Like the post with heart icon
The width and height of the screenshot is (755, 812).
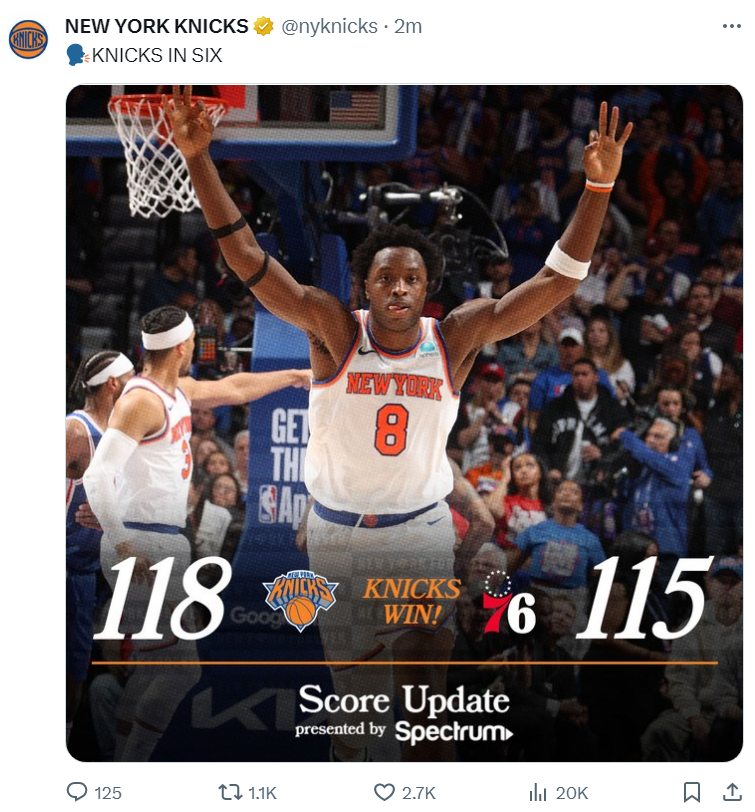click(384, 792)
